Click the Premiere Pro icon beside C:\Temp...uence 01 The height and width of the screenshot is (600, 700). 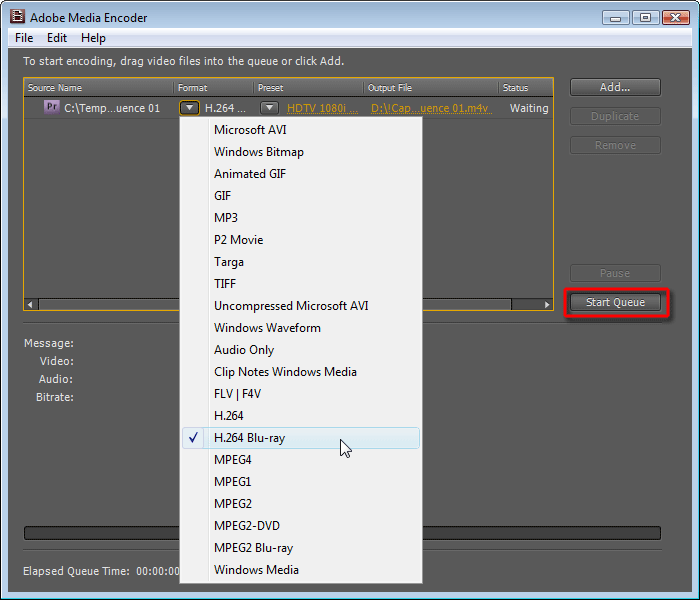[x=52, y=107]
